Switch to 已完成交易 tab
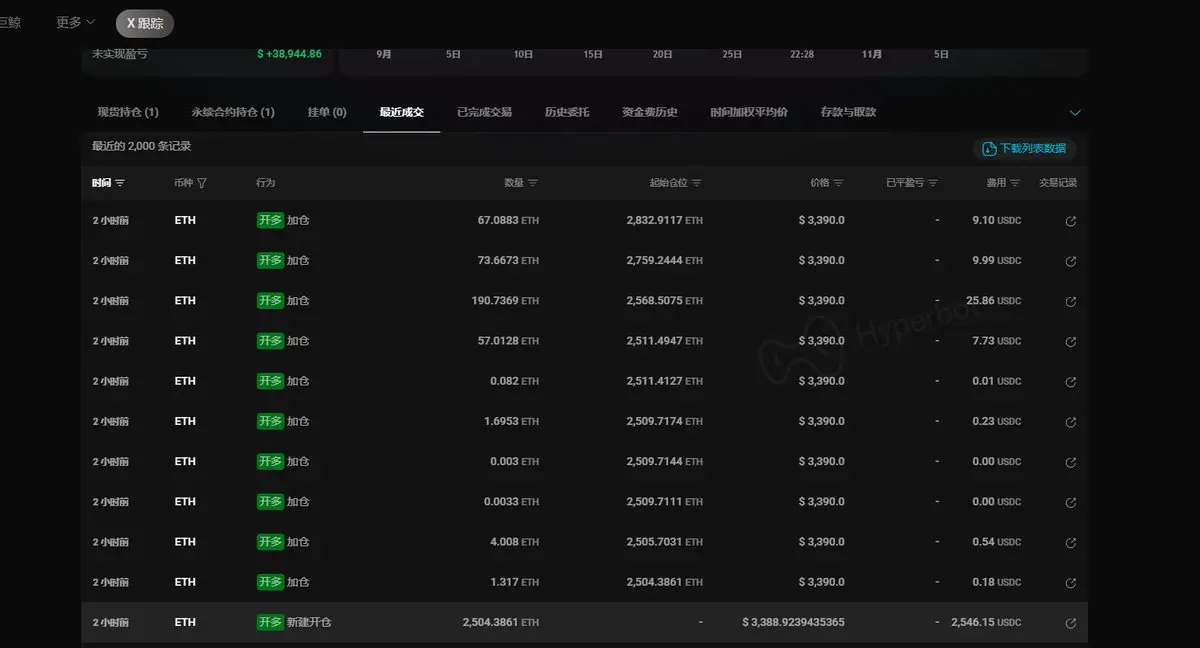This screenshot has height=648, width=1200. 485,112
